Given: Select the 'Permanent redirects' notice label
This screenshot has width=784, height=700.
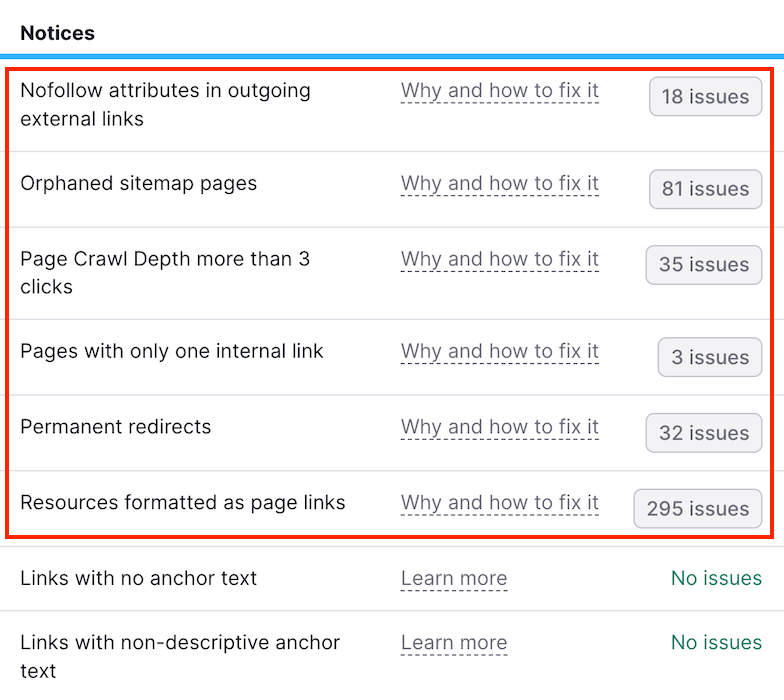Looking at the screenshot, I should tap(116, 427).
